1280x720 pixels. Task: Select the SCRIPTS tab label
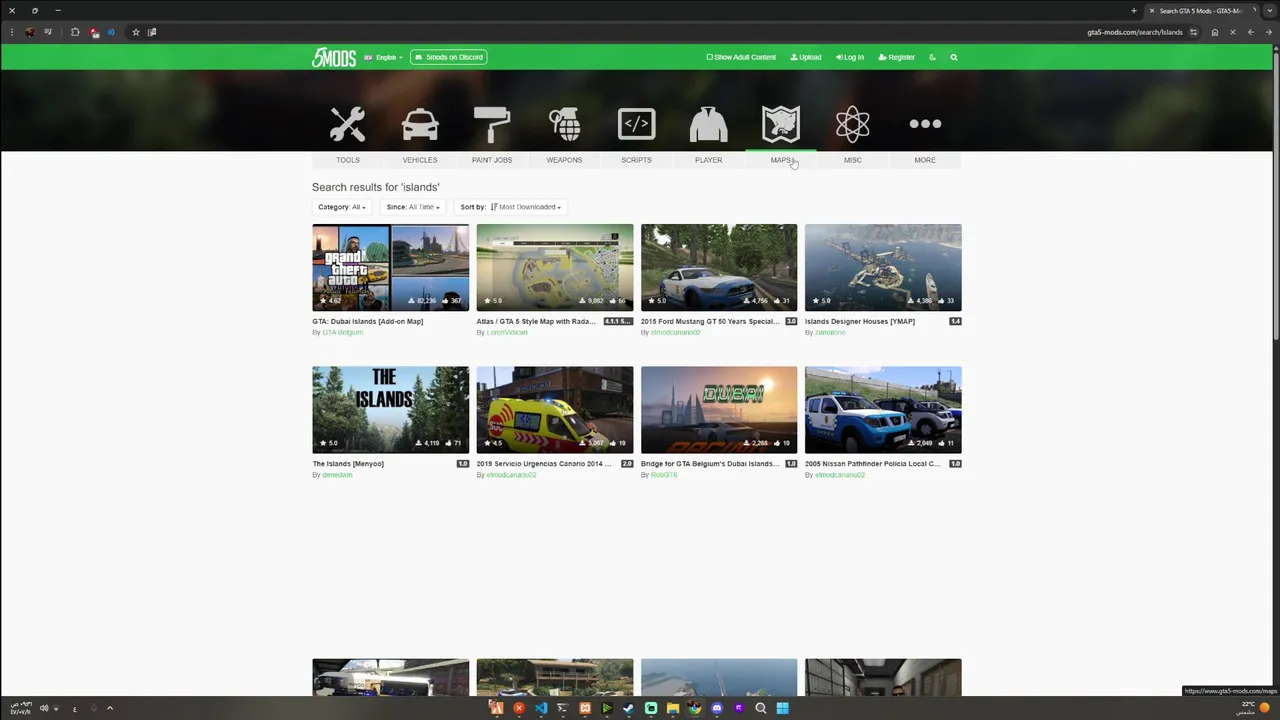tap(636, 160)
